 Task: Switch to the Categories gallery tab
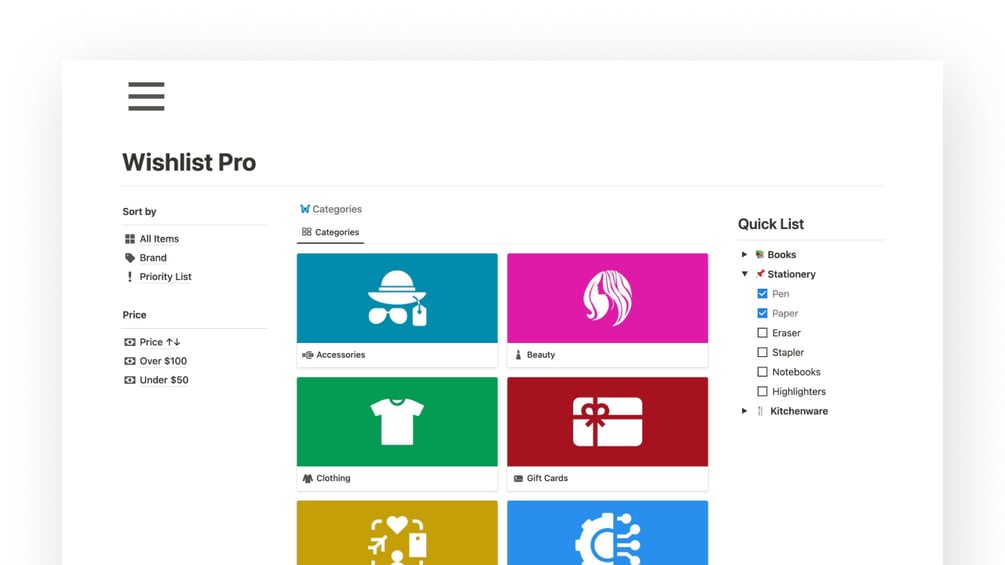[x=330, y=232]
